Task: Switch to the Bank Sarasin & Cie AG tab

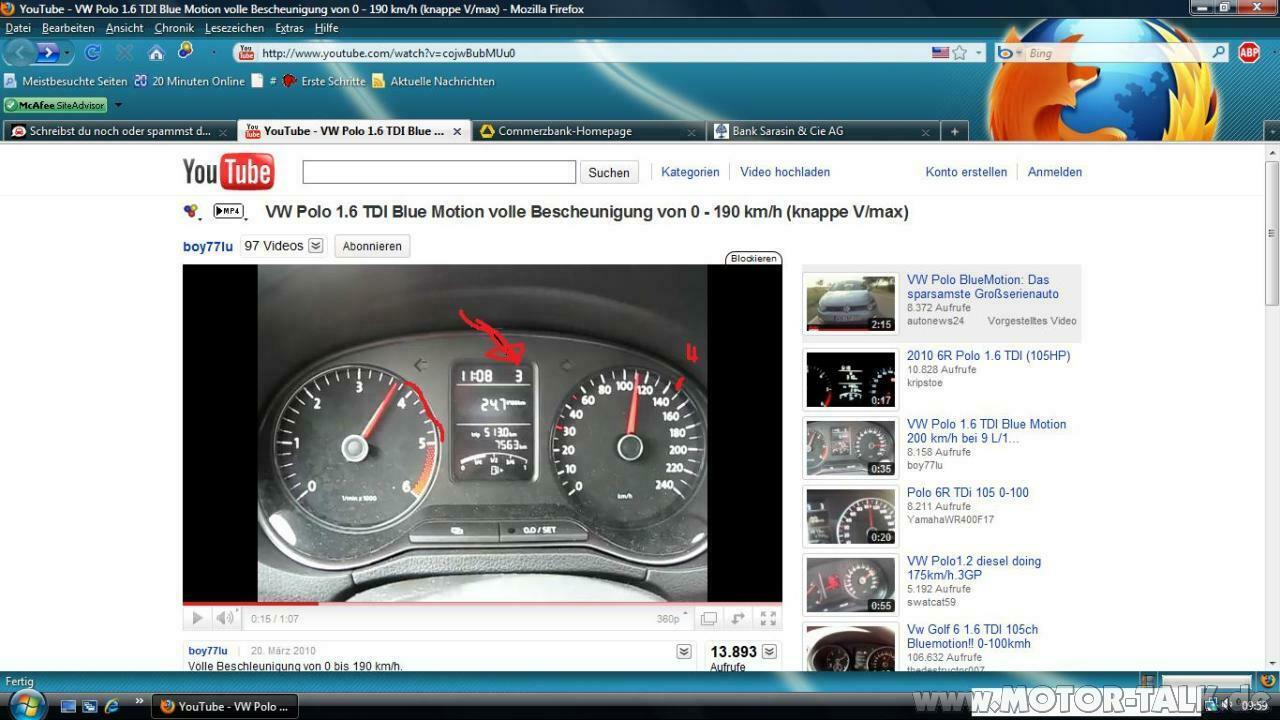Action: (x=822, y=131)
